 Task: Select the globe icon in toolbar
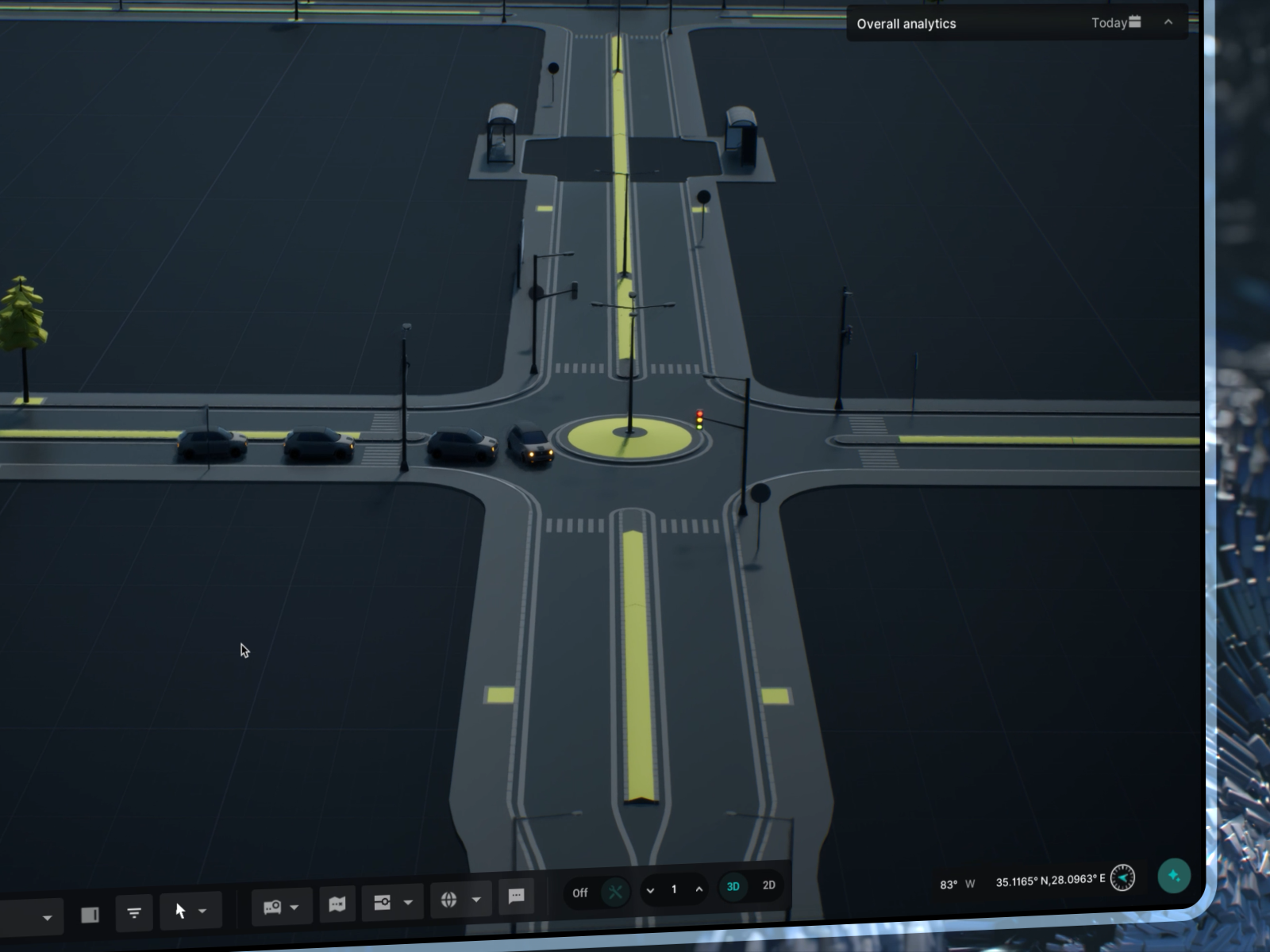pyautogui.click(x=449, y=900)
